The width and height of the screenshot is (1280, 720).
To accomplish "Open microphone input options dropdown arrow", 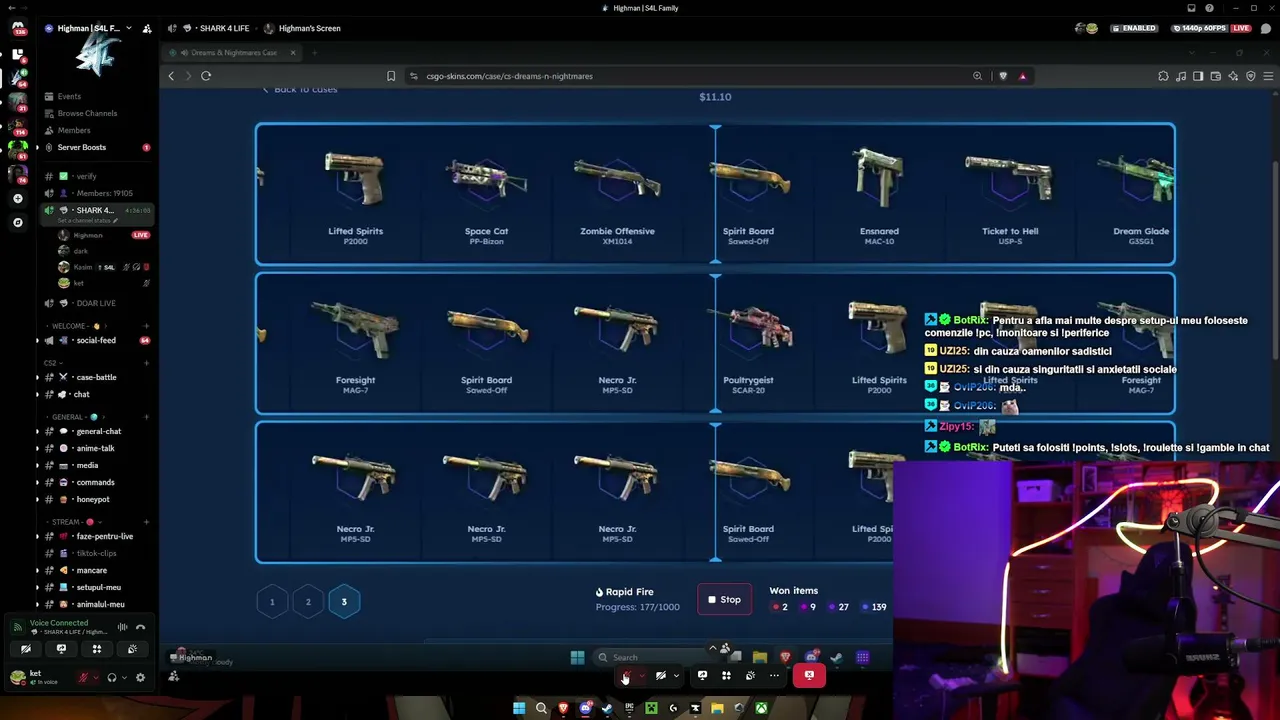I will [x=97, y=677].
